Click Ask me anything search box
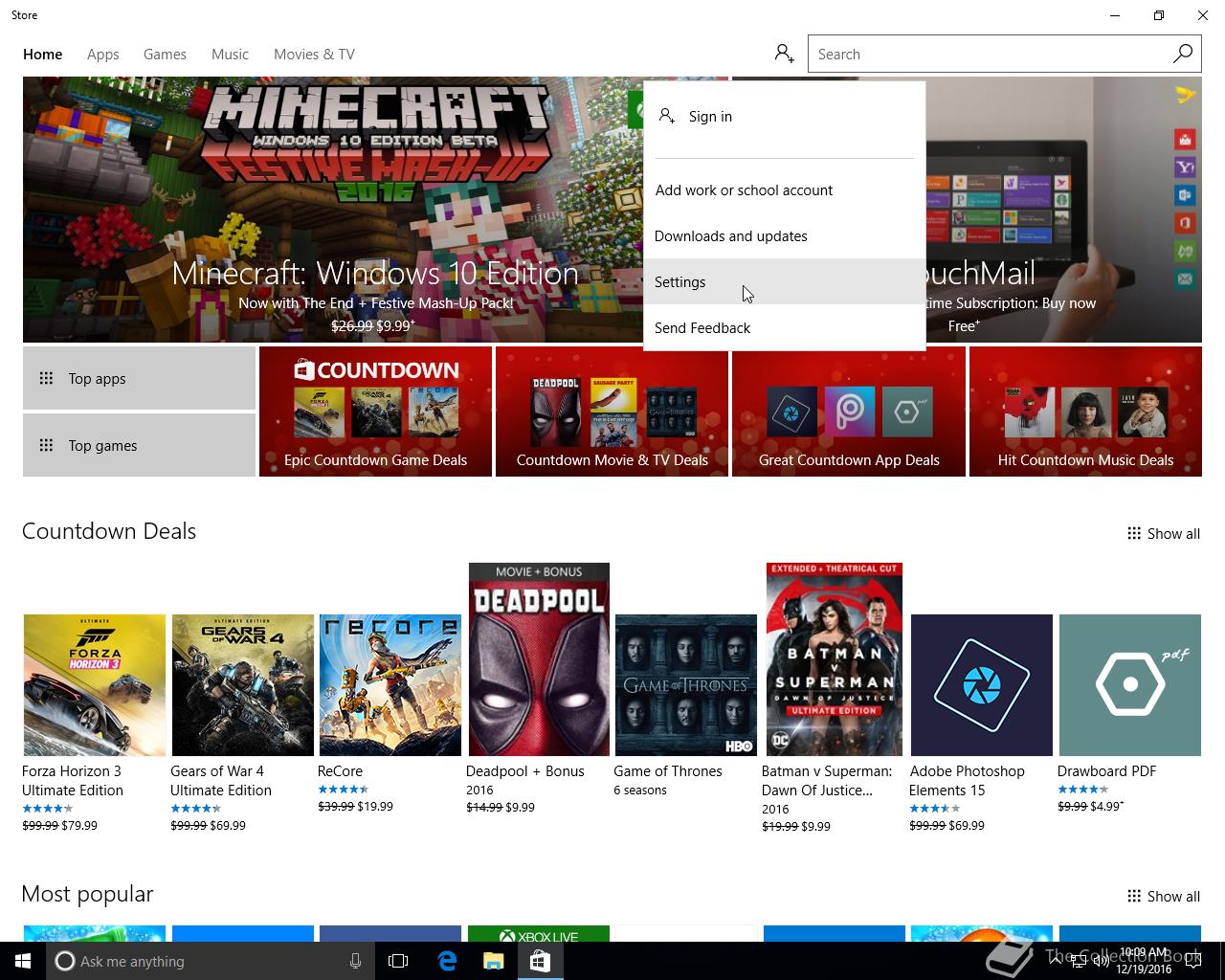 click(209, 961)
